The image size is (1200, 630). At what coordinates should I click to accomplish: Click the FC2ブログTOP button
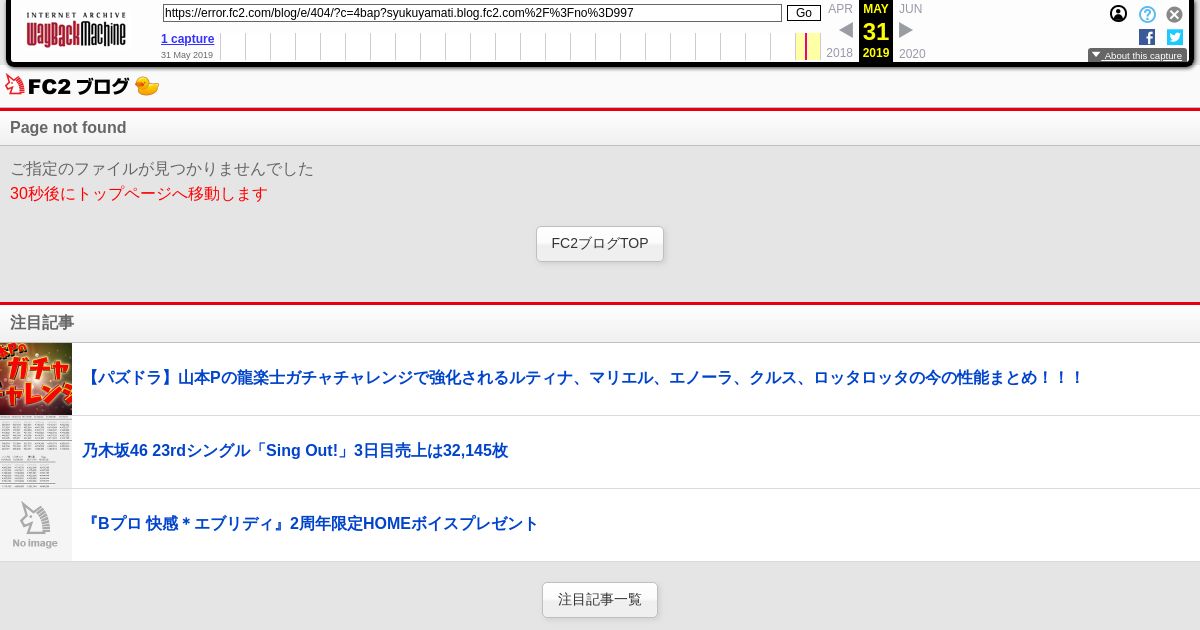click(600, 244)
